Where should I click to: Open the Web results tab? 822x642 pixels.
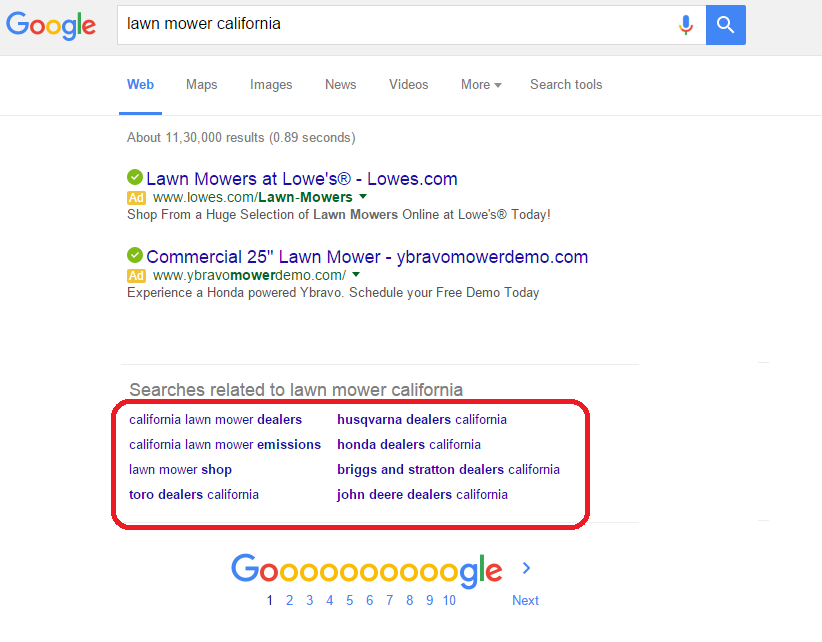point(140,84)
